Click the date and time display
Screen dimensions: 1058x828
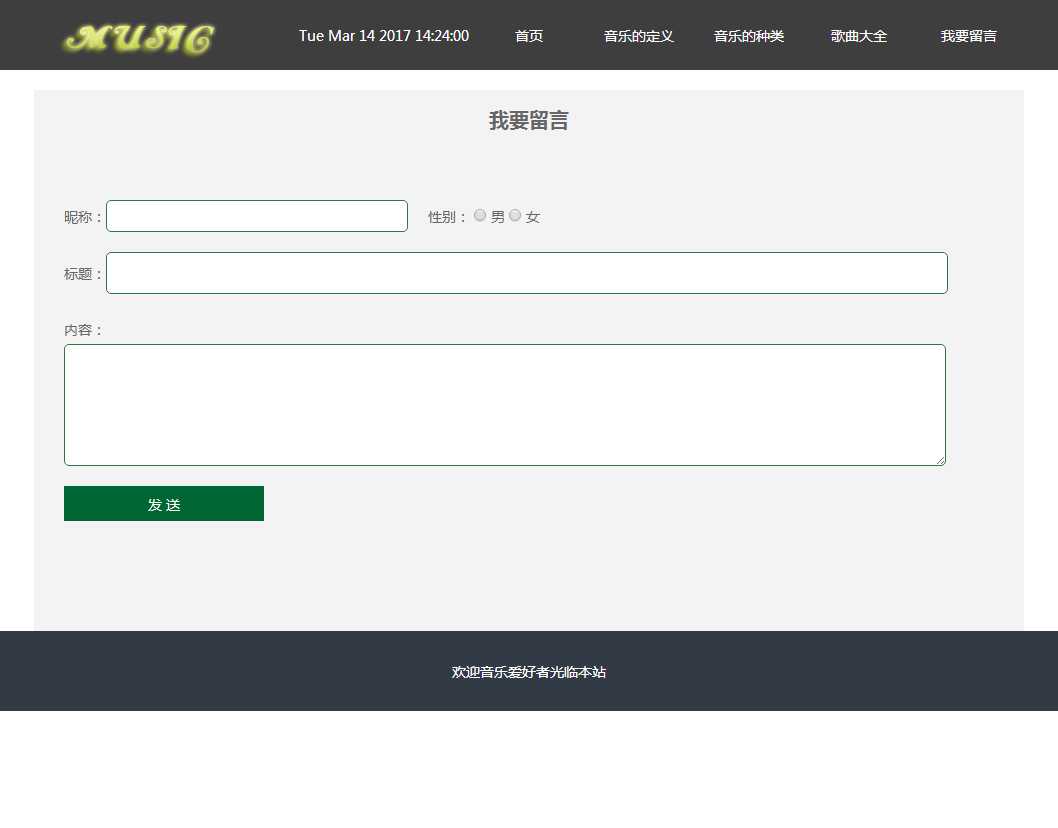pyautogui.click(x=384, y=36)
